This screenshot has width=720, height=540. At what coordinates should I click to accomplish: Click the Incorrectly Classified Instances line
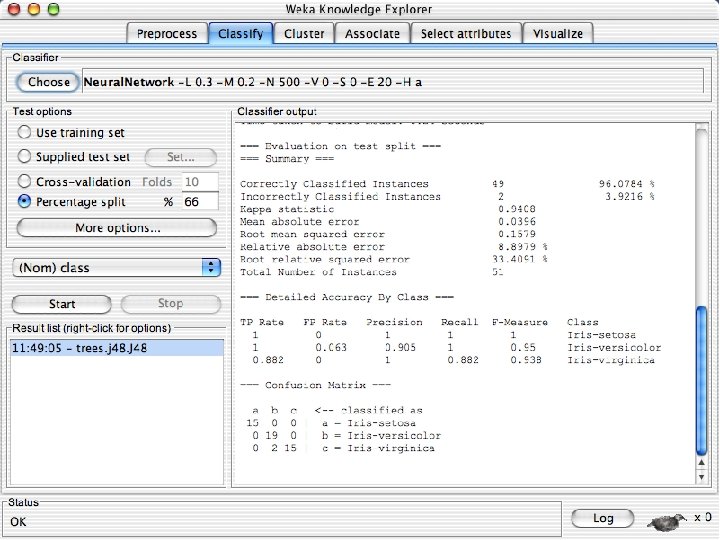[447, 197]
